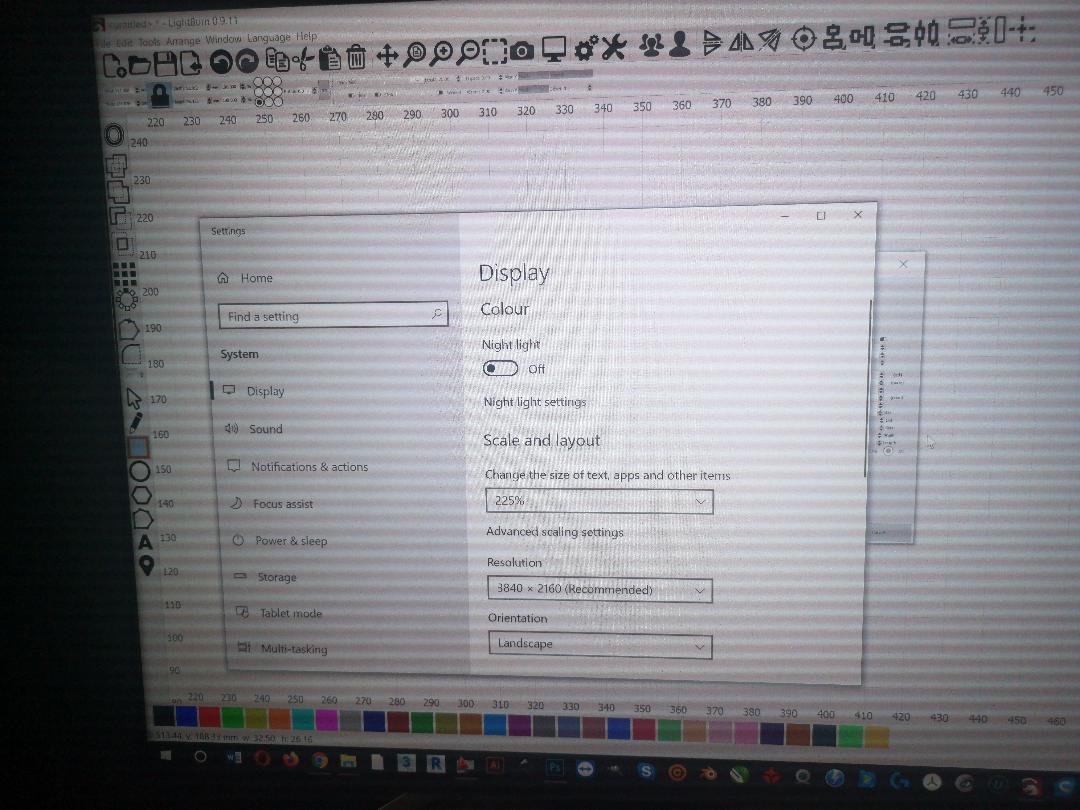Turn on the Night light toggle
This screenshot has height=810, width=1080.
click(x=500, y=368)
